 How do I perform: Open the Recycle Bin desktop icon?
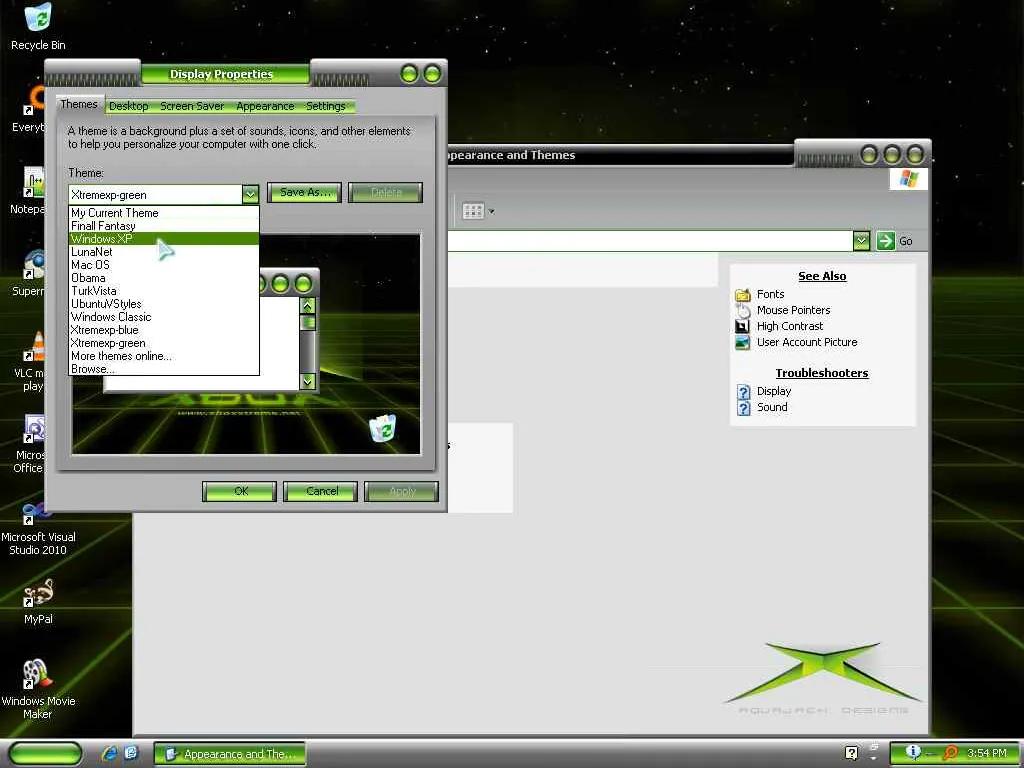pos(38,18)
